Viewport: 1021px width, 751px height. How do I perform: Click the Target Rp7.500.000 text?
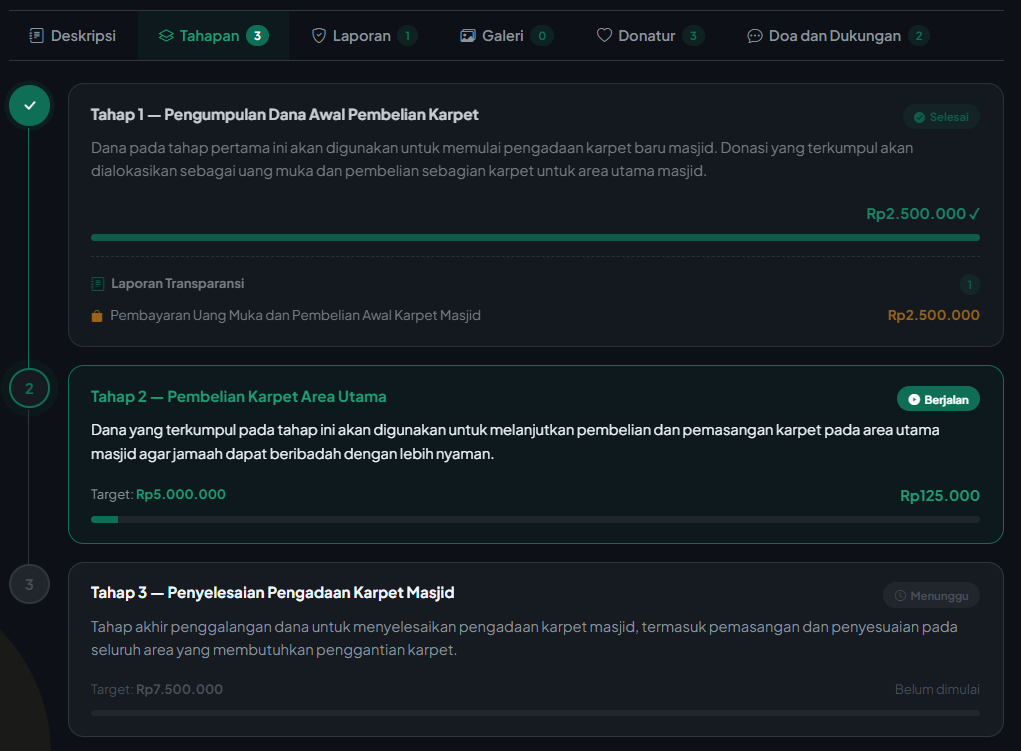(157, 689)
